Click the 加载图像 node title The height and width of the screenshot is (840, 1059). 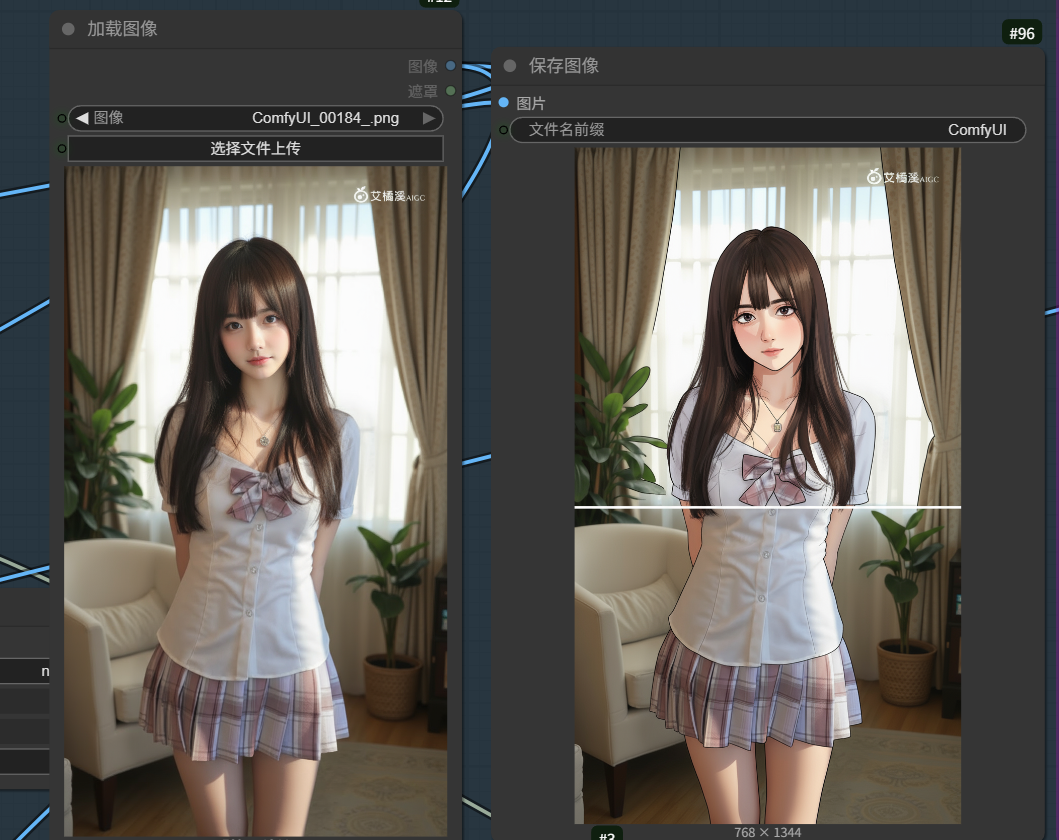pos(122,29)
